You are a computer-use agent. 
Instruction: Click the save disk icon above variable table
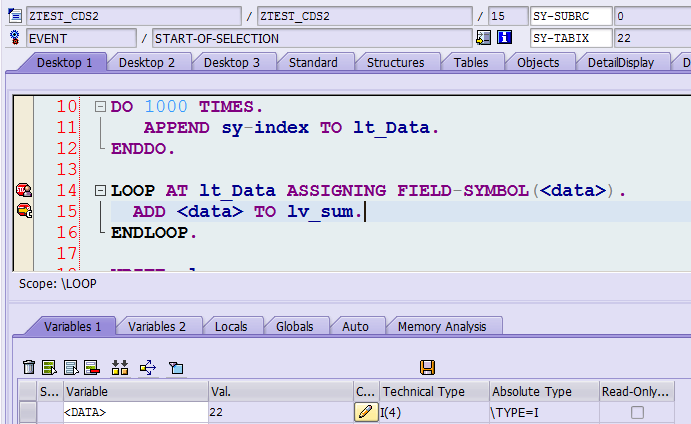[x=427, y=367]
